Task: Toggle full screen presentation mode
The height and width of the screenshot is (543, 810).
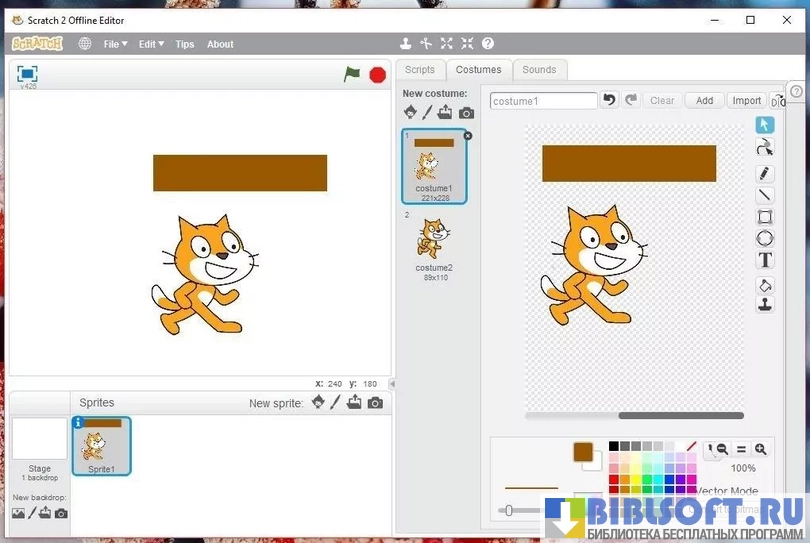Action: [x=27, y=73]
